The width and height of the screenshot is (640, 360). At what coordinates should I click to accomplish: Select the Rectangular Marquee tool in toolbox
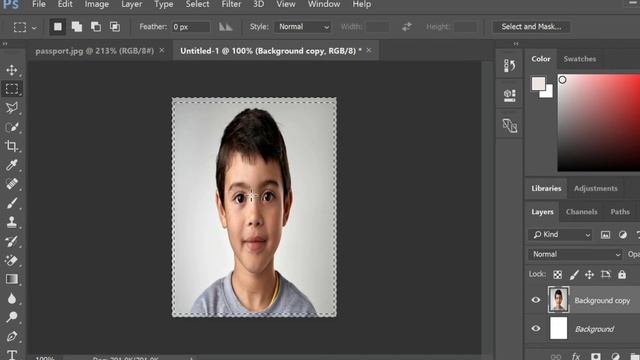point(11,89)
